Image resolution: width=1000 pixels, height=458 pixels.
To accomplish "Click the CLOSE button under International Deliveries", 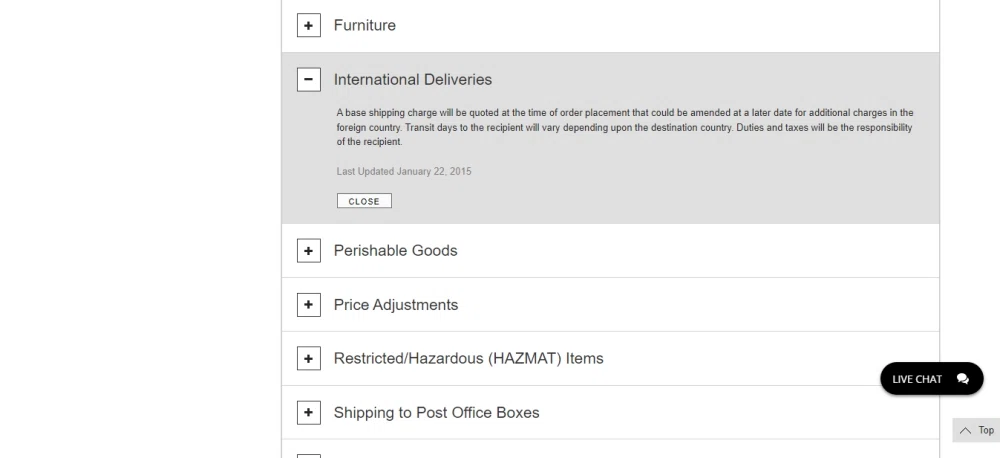I will pyautogui.click(x=364, y=201).
